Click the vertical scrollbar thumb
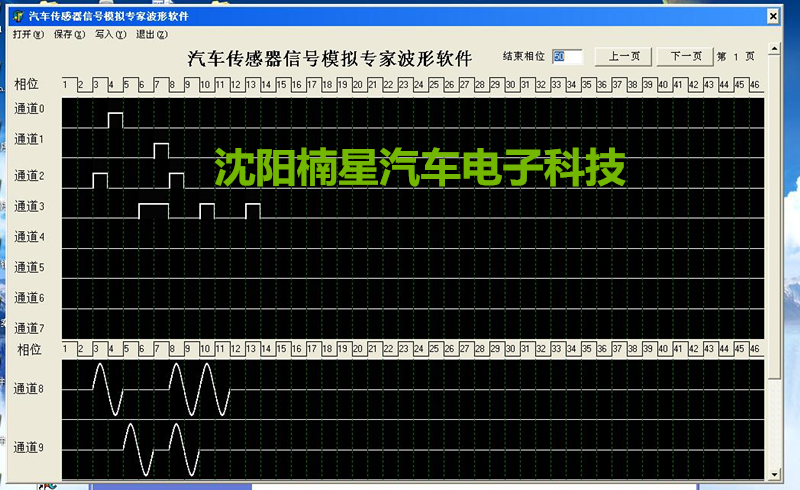The width and height of the screenshot is (800, 490). point(774,217)
